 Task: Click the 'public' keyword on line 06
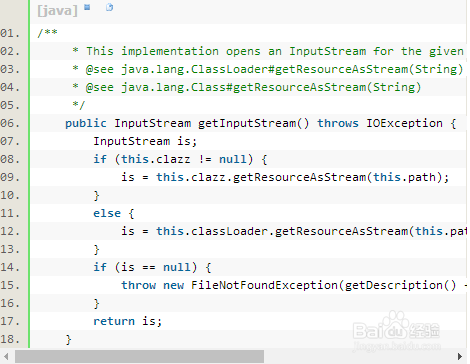pos(86,123)
